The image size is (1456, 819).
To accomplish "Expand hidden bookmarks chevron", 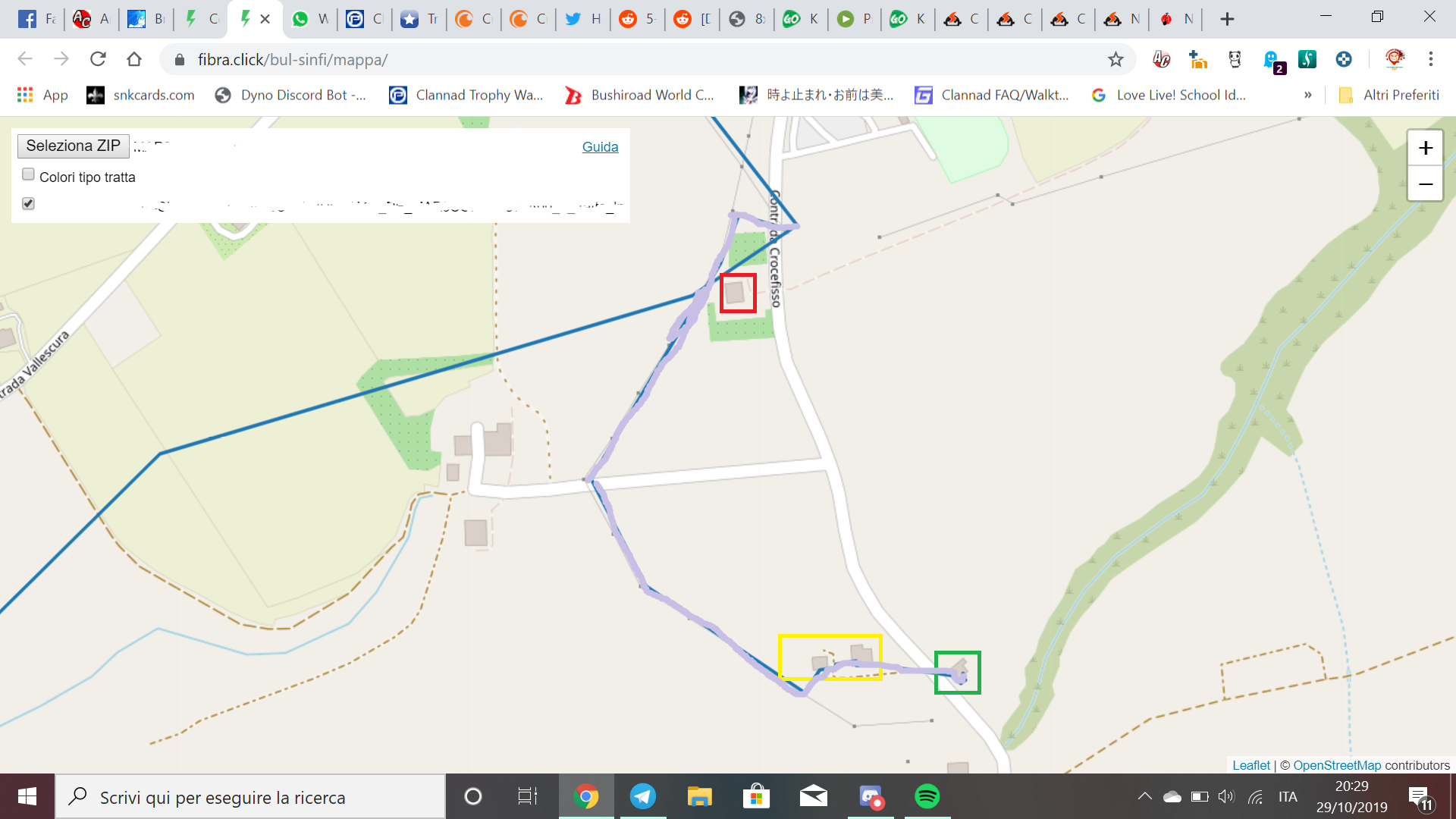I will [1307, 95].
